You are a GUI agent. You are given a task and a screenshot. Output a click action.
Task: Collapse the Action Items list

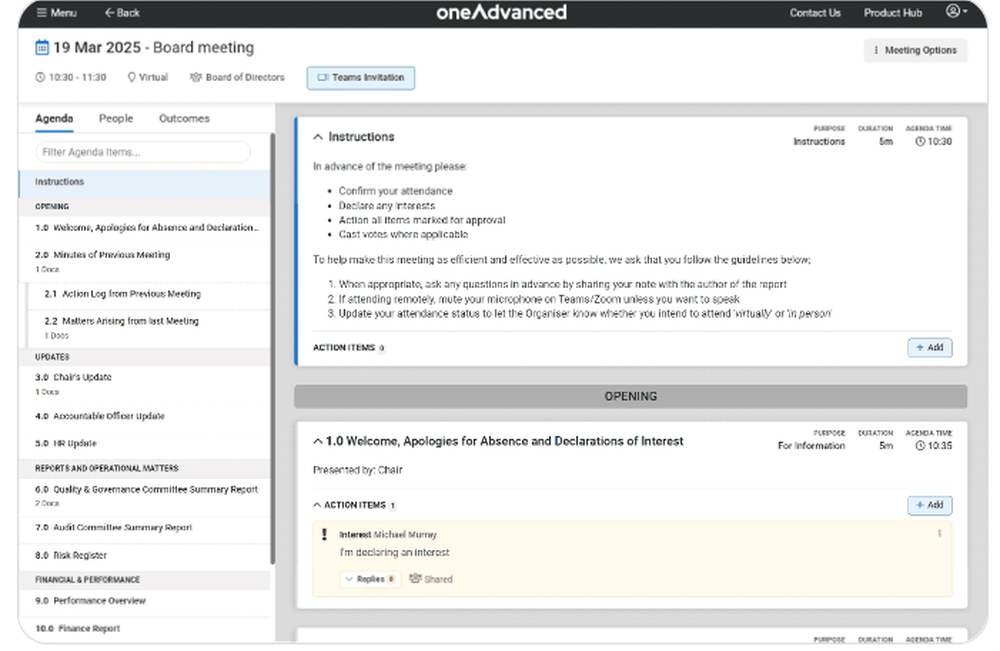click(315, 505)
